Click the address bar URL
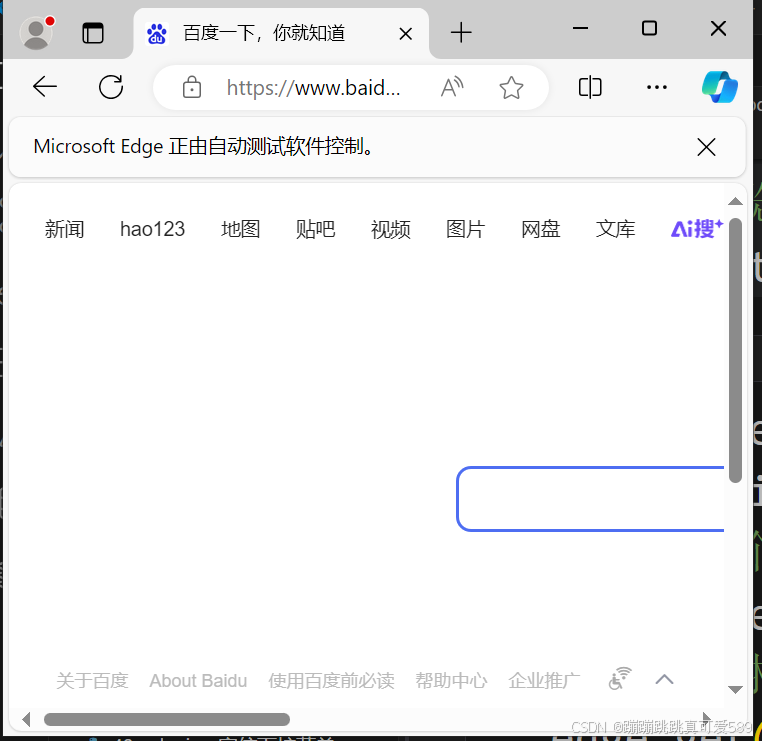This screenshot has height=741, width=762. [x=313, y=88]
